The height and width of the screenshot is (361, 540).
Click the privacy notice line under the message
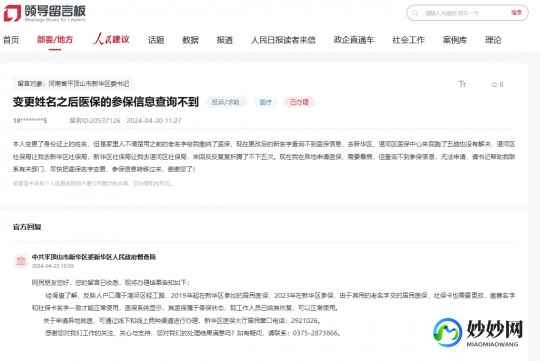[92, 183]
